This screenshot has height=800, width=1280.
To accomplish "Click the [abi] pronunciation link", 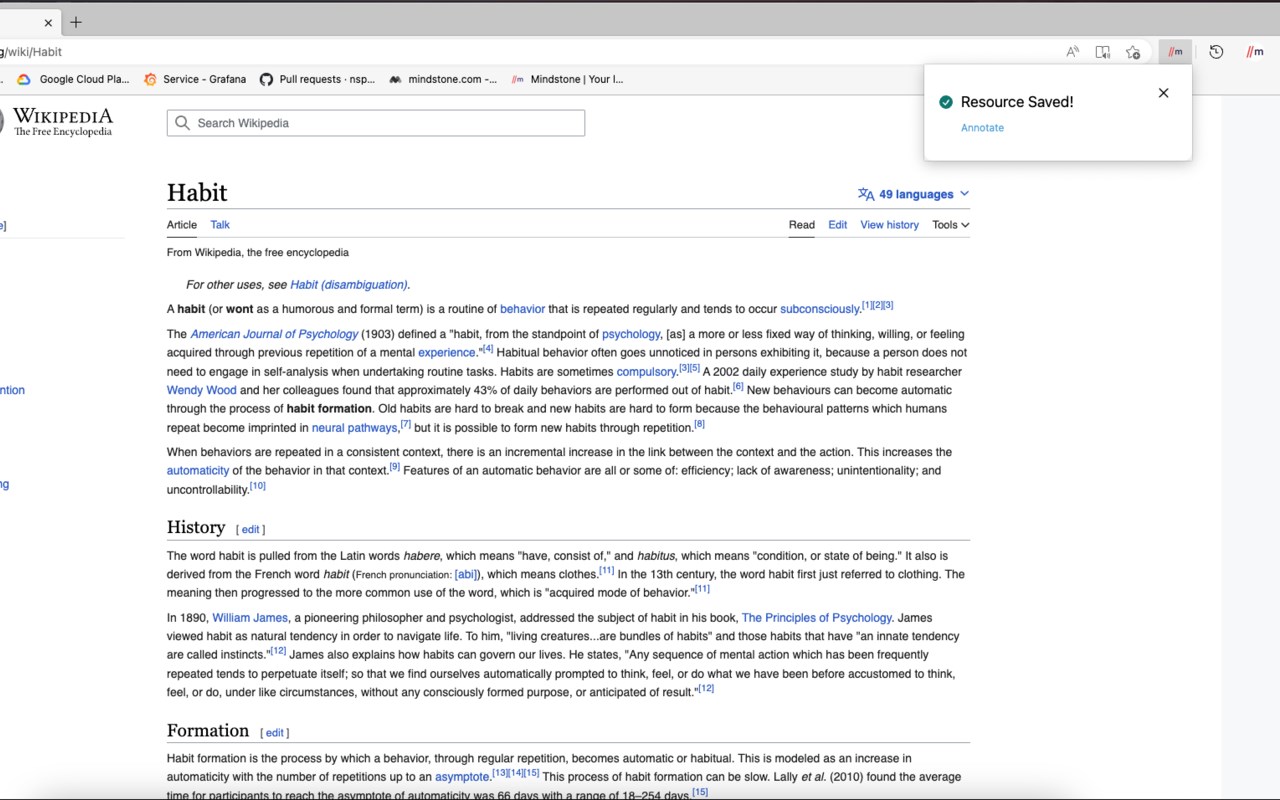I will (466, 575).
